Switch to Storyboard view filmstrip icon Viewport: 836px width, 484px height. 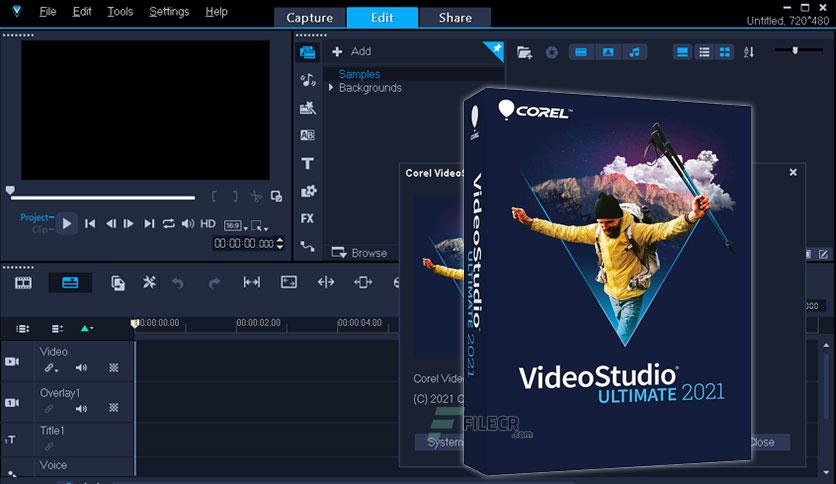23,283
